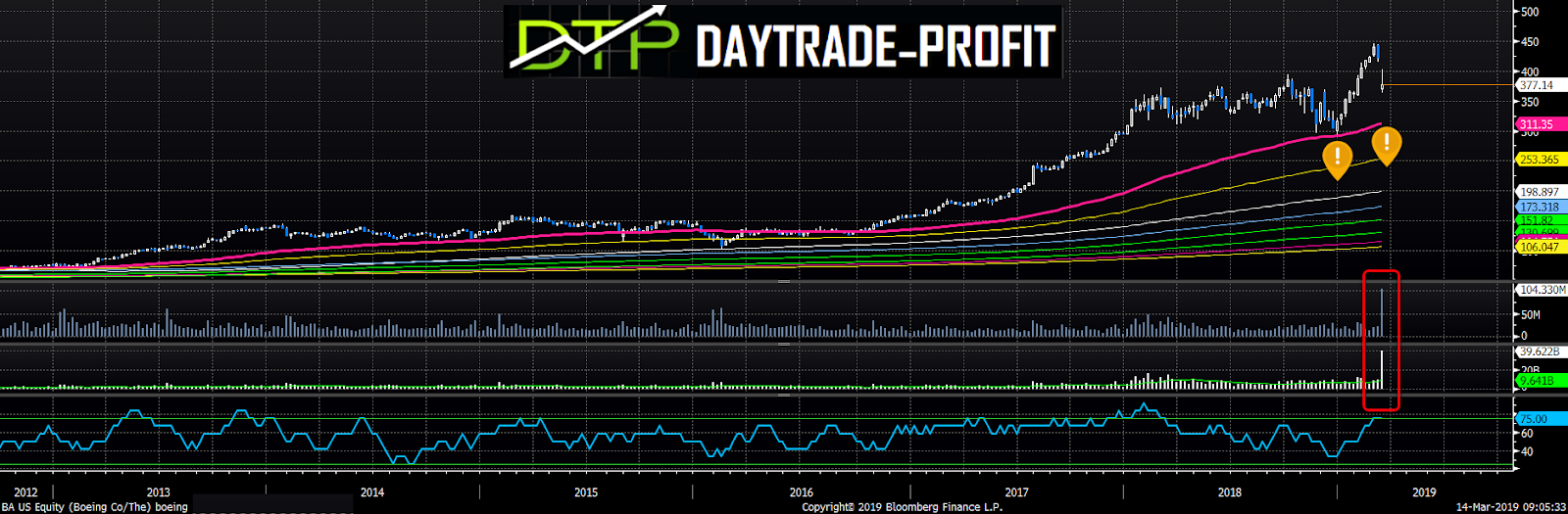
Task: Click the 2014 year label on time axis
Action: coord(372,492)
